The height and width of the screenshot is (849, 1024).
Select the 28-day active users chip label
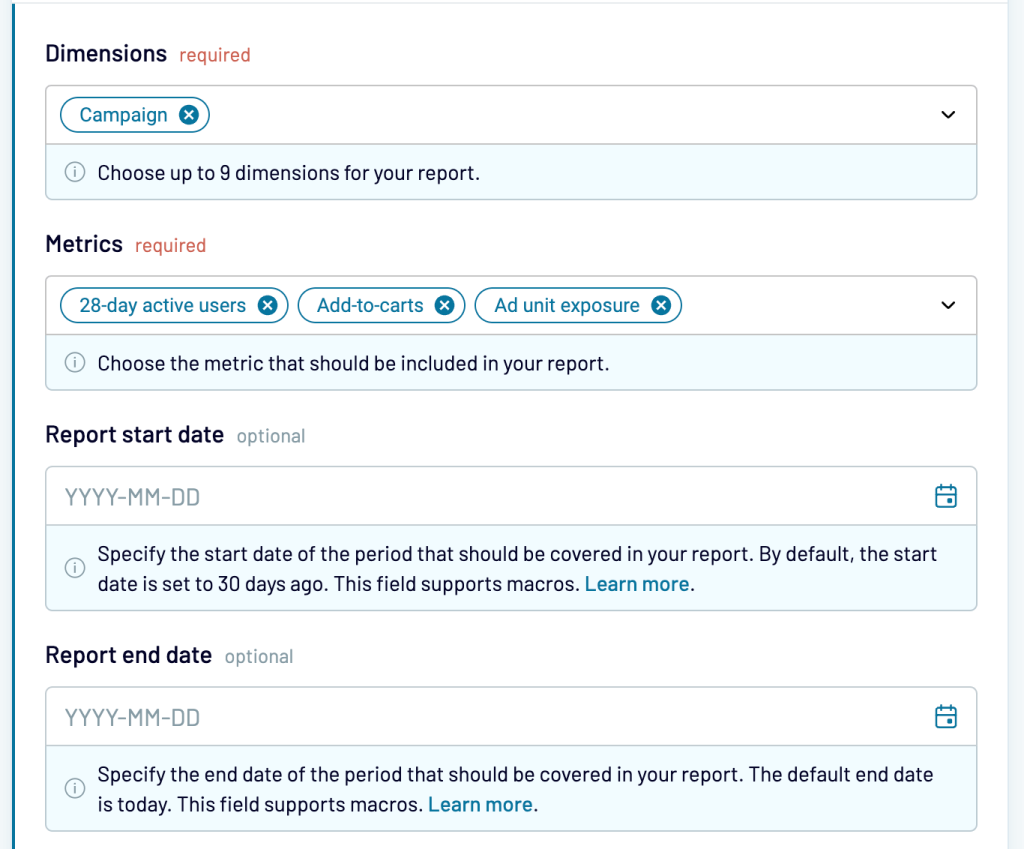tap(162, 306)
